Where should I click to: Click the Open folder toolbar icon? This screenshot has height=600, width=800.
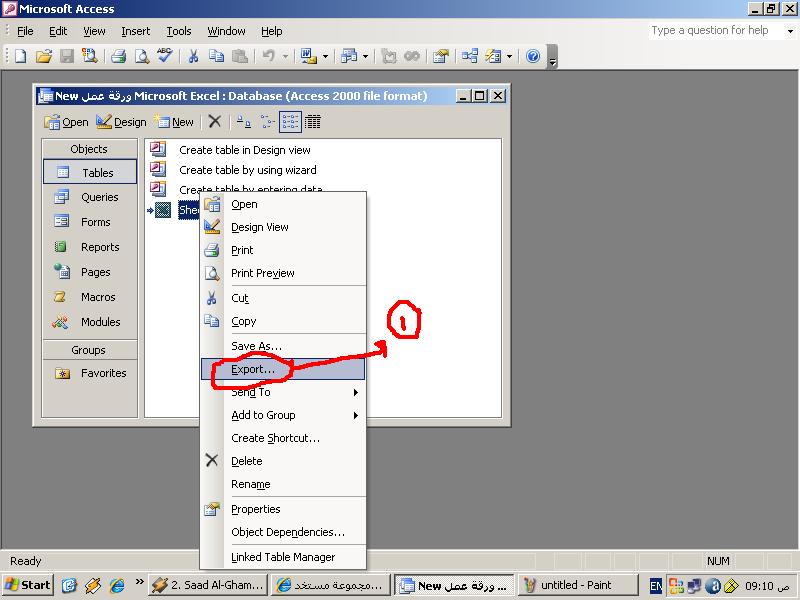[43, 57]
